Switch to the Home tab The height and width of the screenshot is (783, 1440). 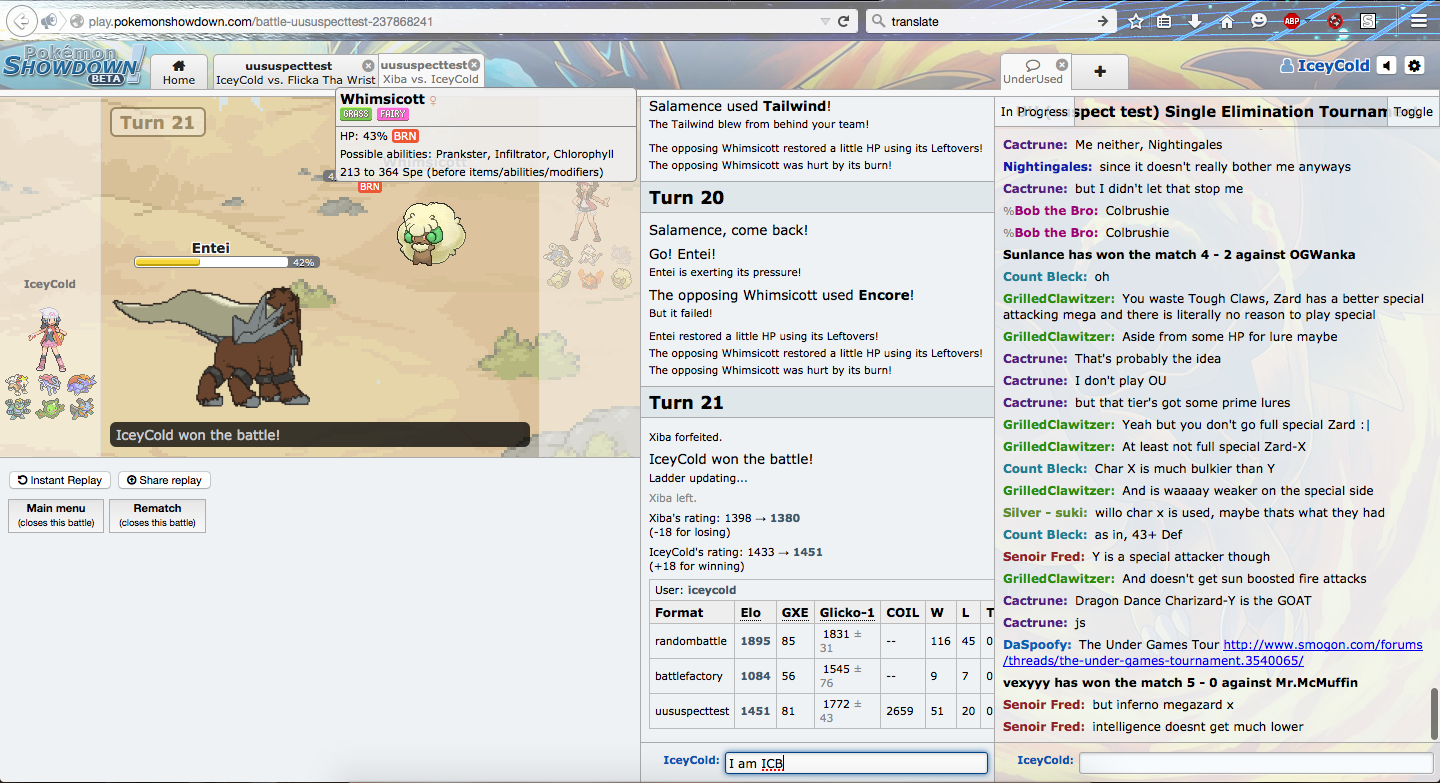(x=179, y=72)
